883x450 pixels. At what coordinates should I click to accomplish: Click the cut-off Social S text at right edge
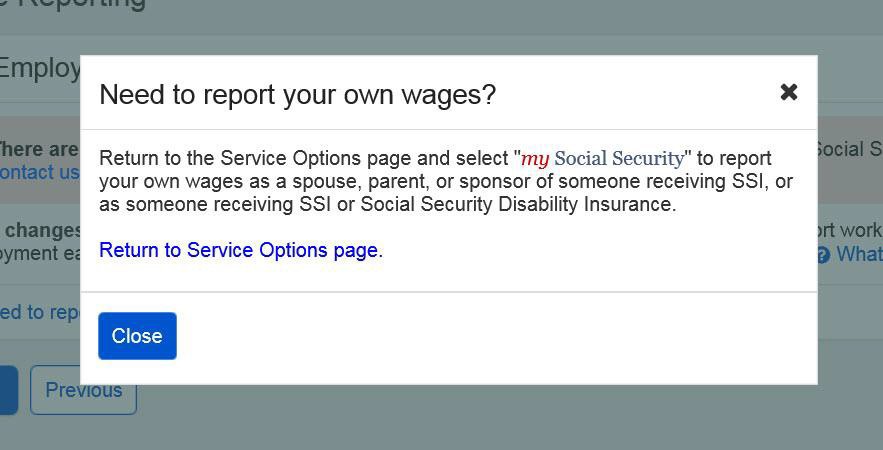tap(849, 149)
